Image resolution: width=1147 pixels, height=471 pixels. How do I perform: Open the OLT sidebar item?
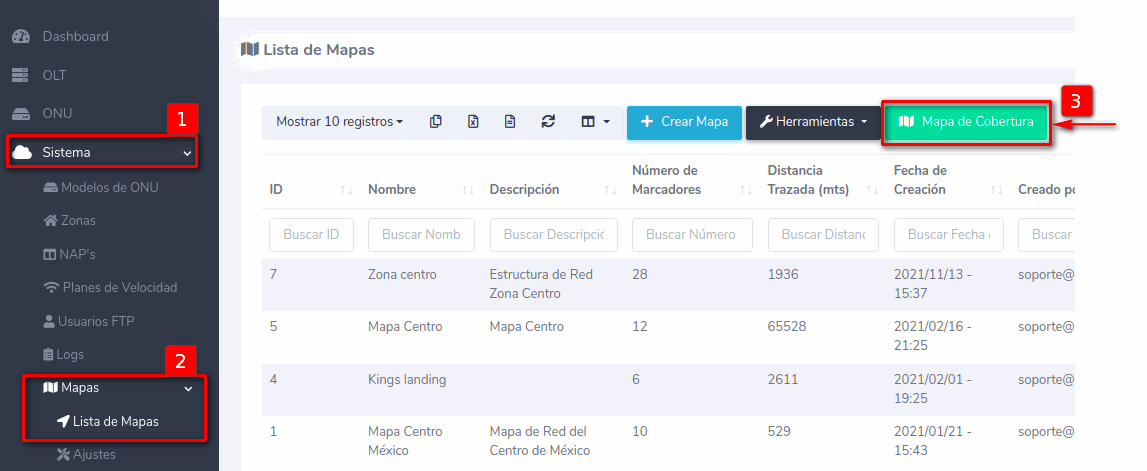tap(54, 75)
